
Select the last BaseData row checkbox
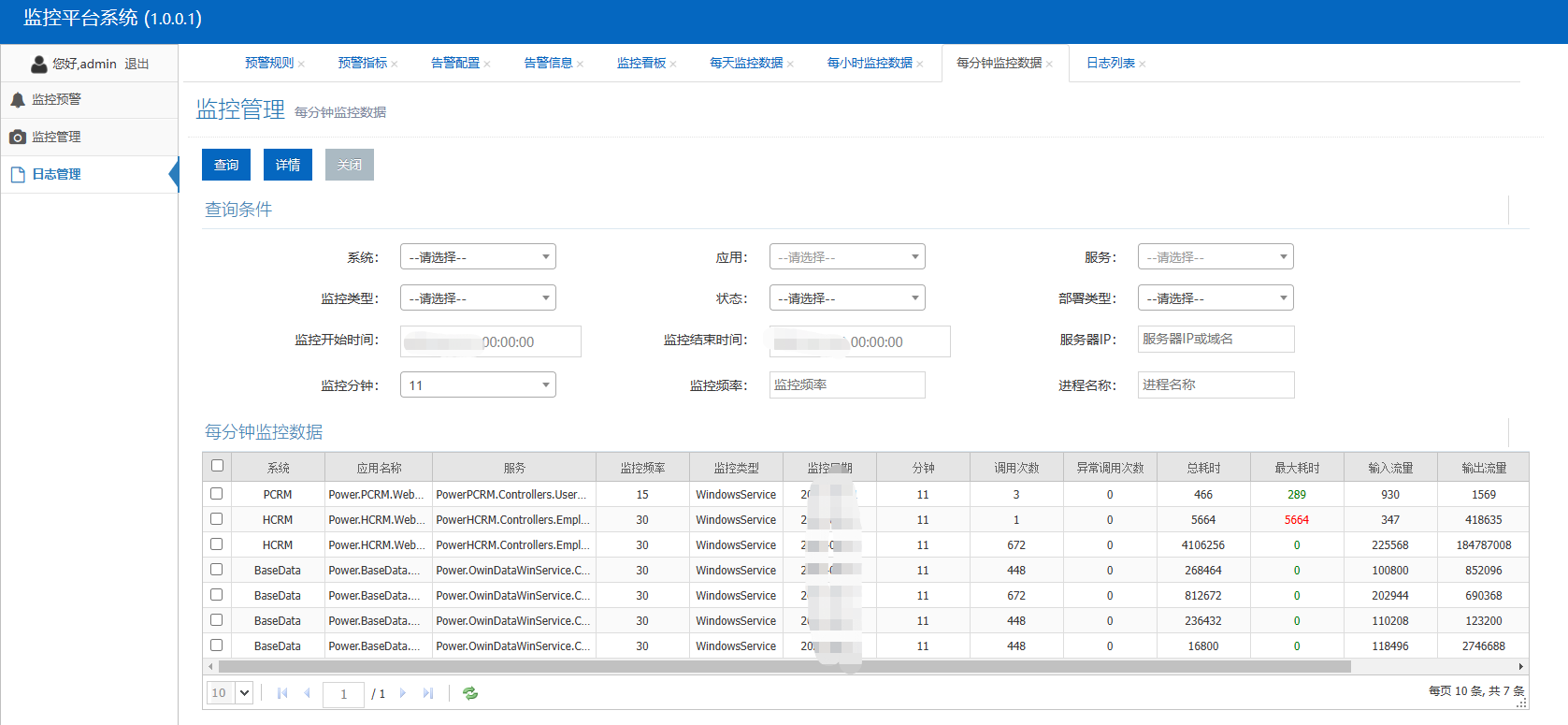point(217,645)
